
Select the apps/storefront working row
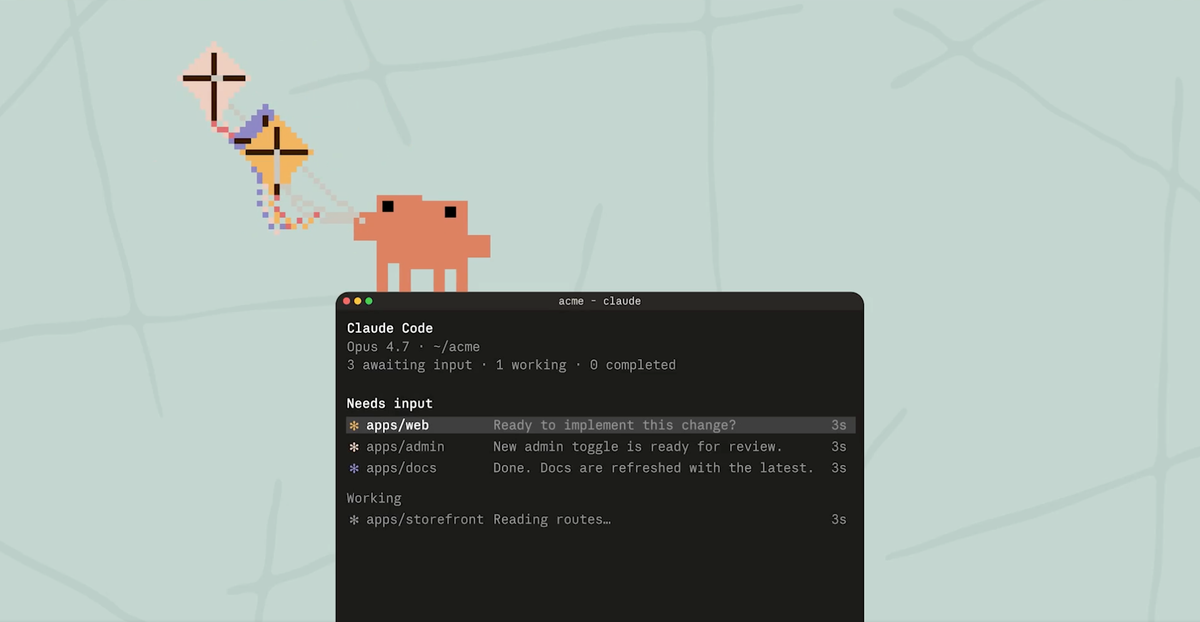(x=600, y=520)
